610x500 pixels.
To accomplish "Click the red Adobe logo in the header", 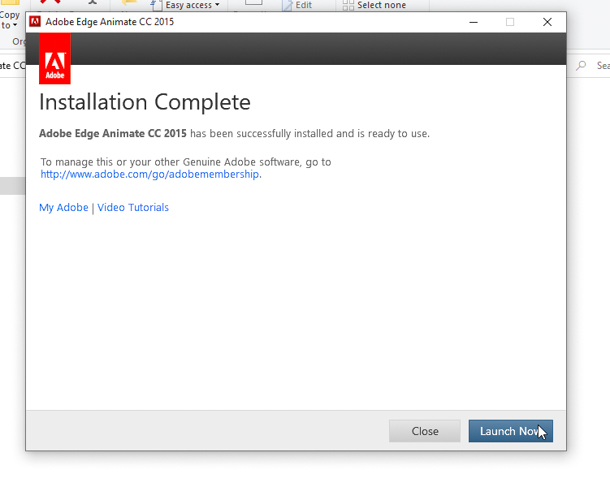I will (55, 59).
